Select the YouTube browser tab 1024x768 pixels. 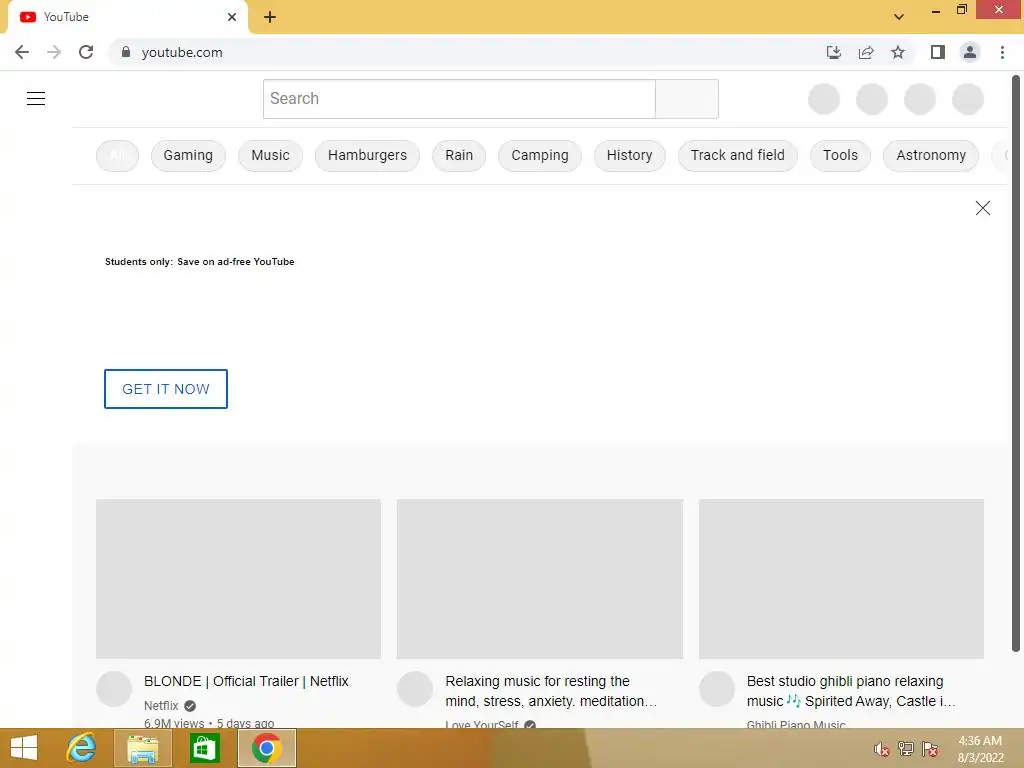pyautogui.click(x=128, y=17)
